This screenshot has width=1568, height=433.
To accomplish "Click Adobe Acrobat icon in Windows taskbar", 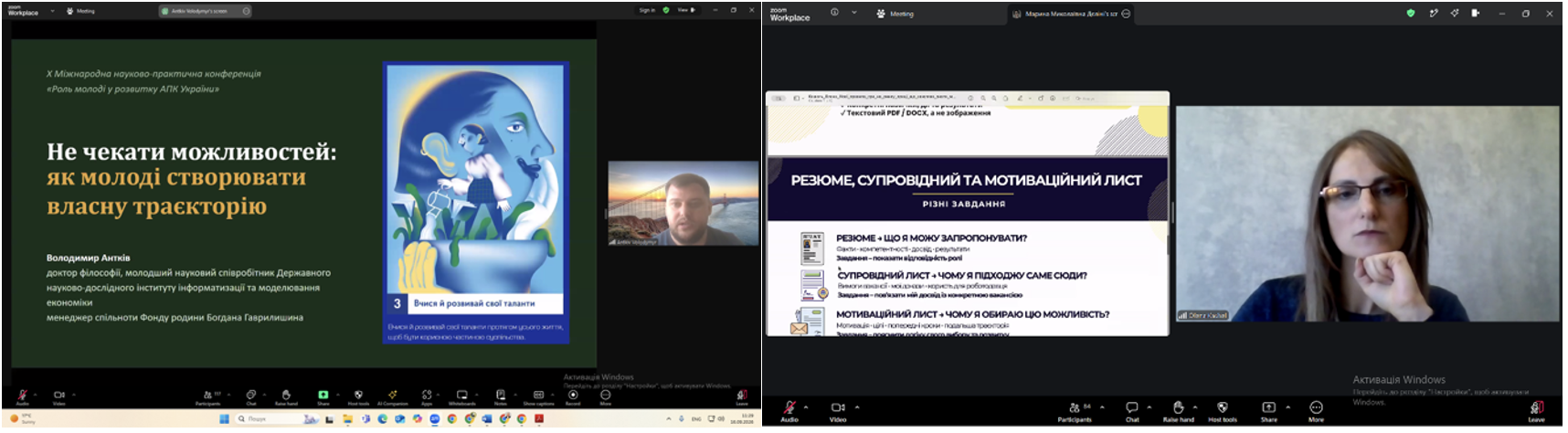I will [539, 419].
